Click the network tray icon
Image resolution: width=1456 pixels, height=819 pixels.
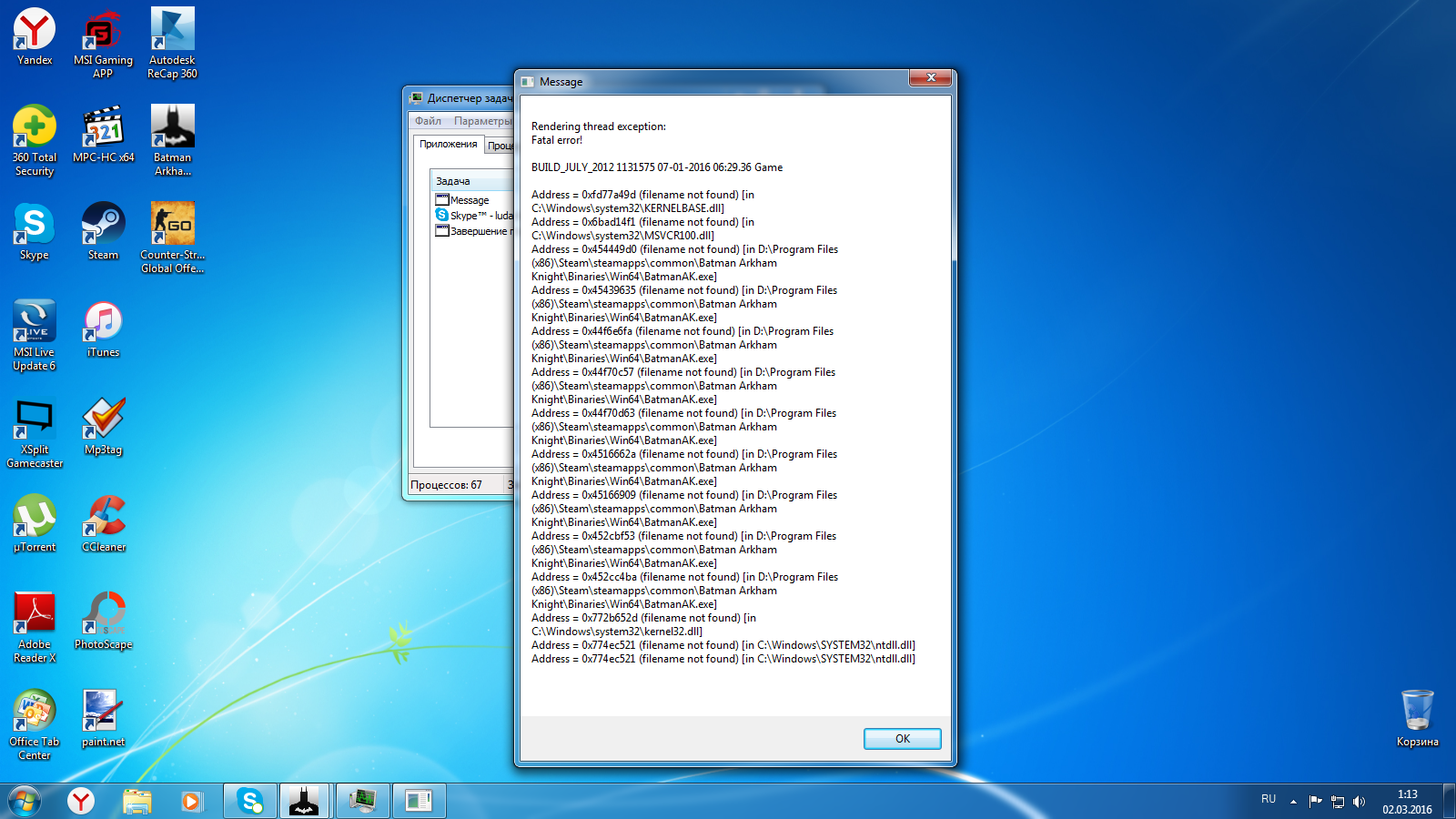(1338, 802)
